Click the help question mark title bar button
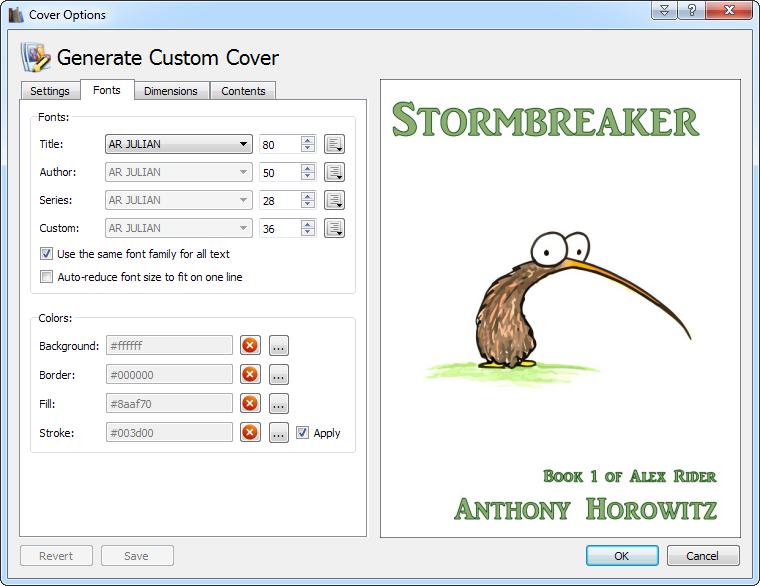 (692, 10)
